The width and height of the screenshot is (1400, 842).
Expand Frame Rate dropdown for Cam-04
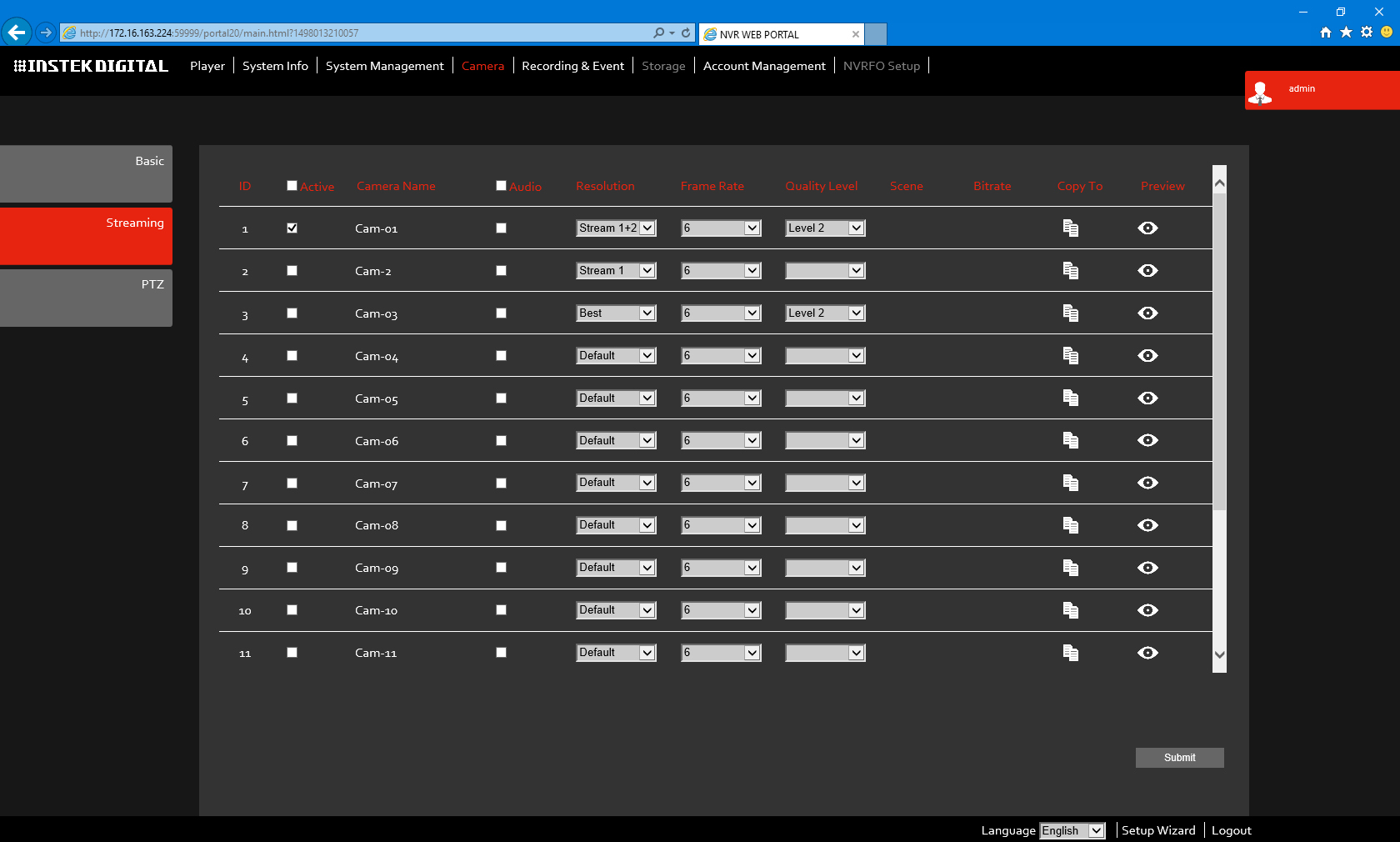721,356
